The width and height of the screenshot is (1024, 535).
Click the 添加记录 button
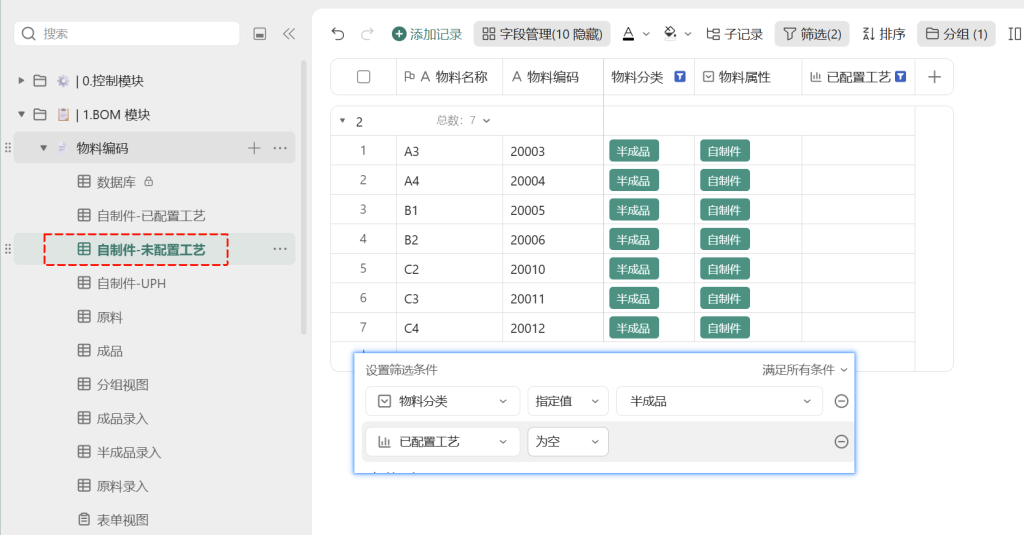pyautogui.click(x=426, y=34)
